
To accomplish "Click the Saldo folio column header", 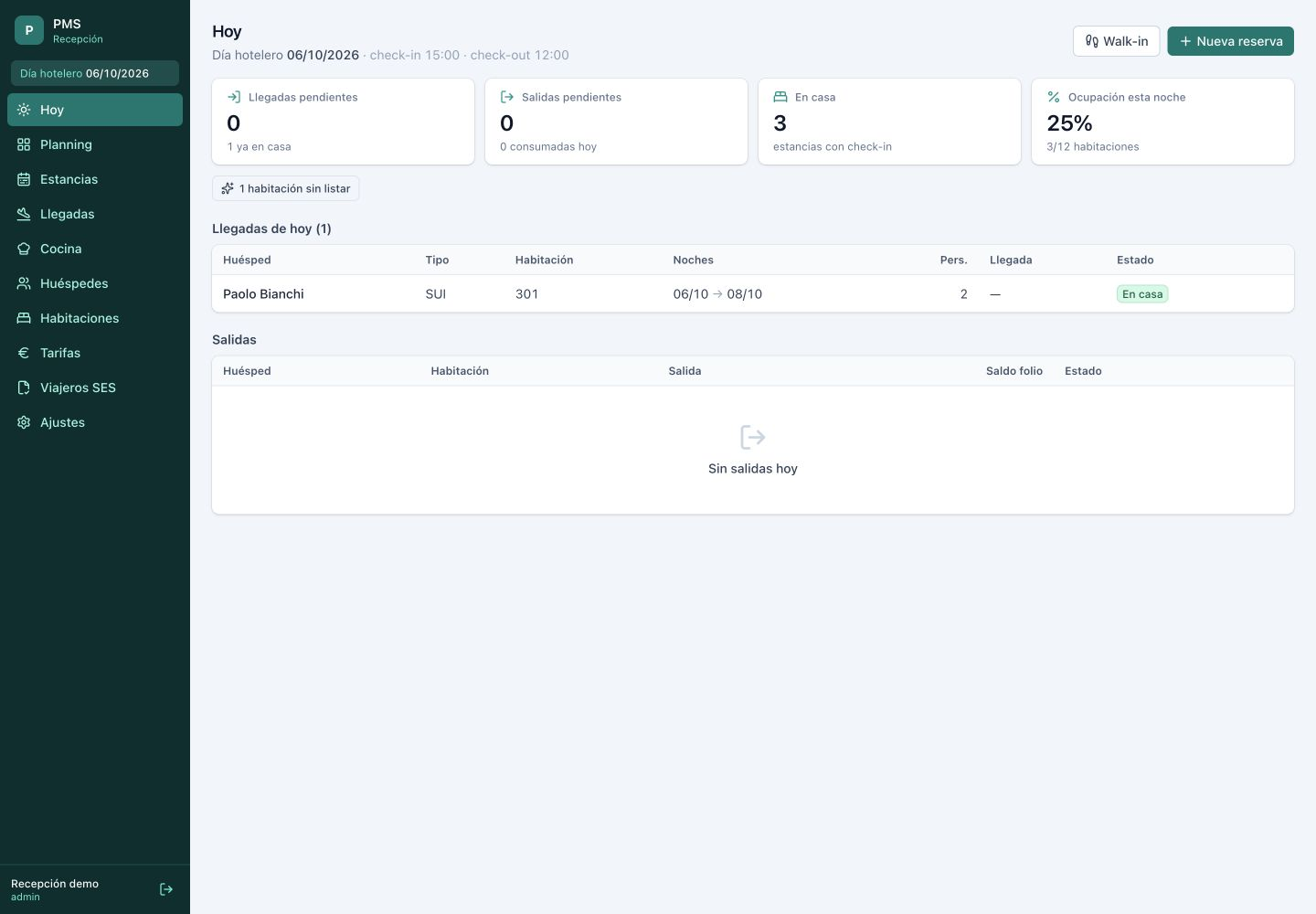I will tap(1014, 371).
